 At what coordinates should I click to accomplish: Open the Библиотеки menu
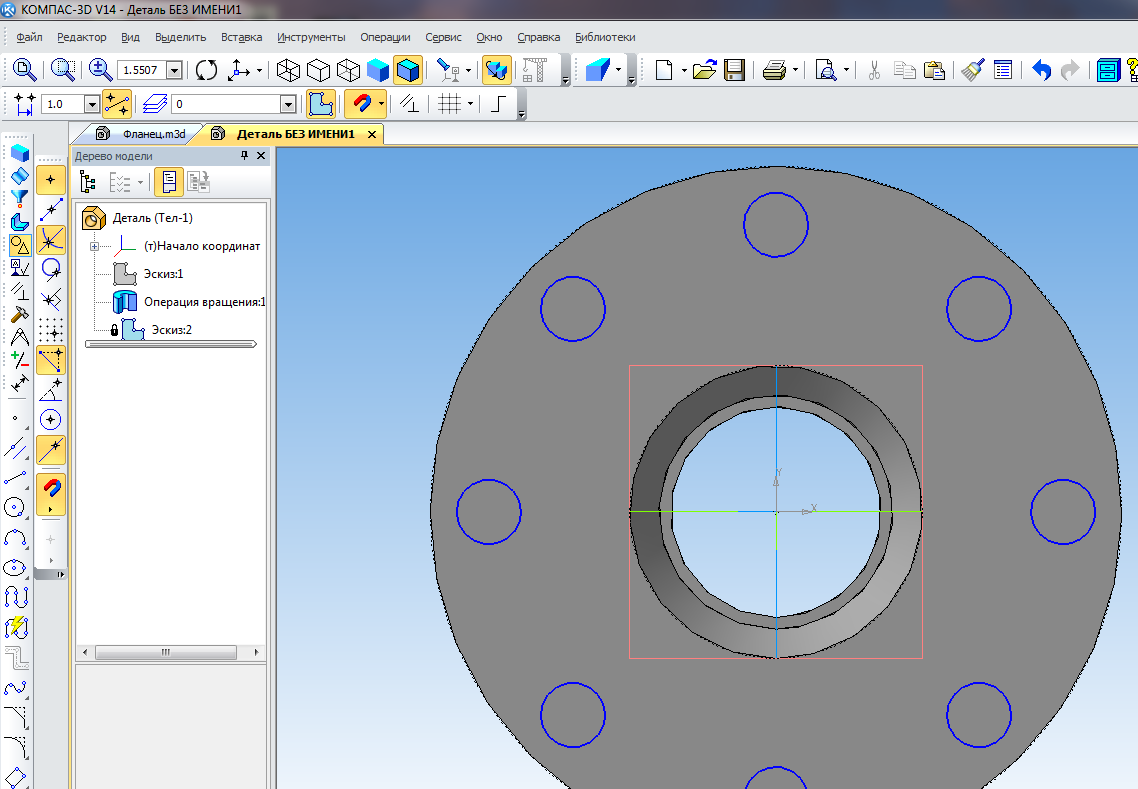(x=605, y=37)
